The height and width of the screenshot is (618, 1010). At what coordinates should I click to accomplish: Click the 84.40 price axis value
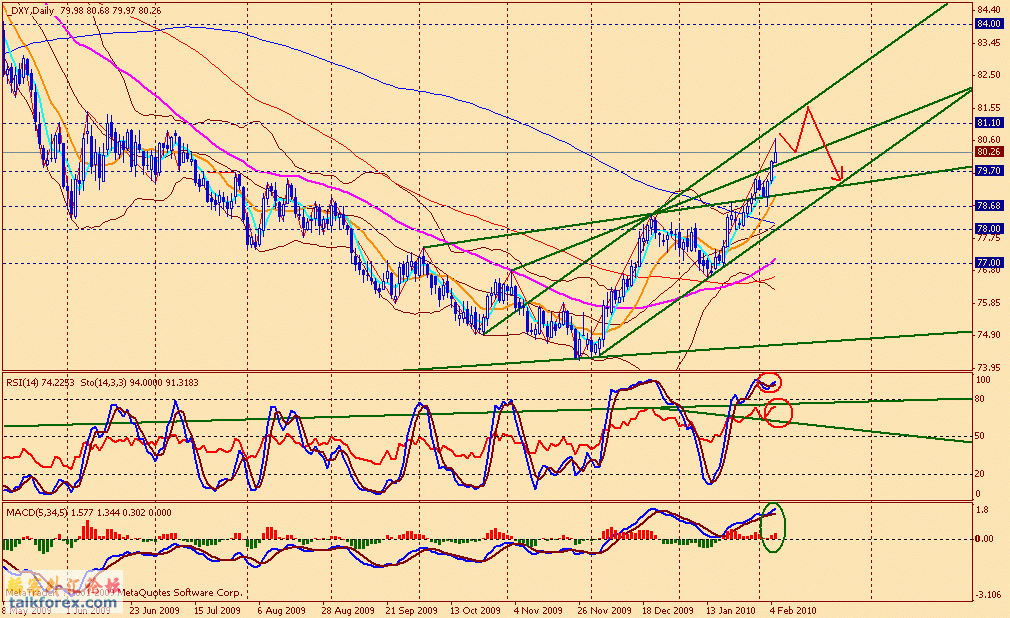tap(989, 9)
